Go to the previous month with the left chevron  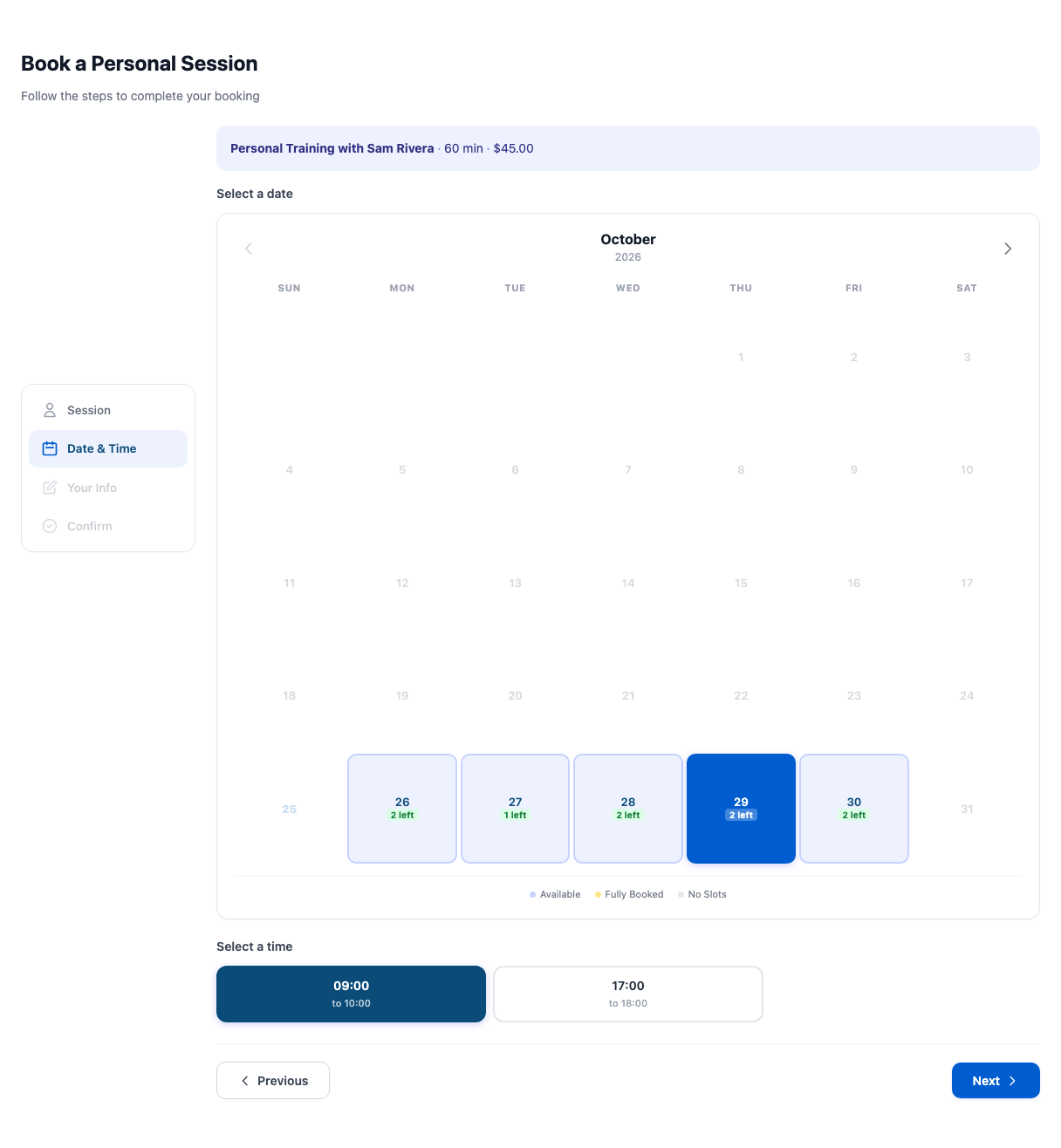pos(249,249)
